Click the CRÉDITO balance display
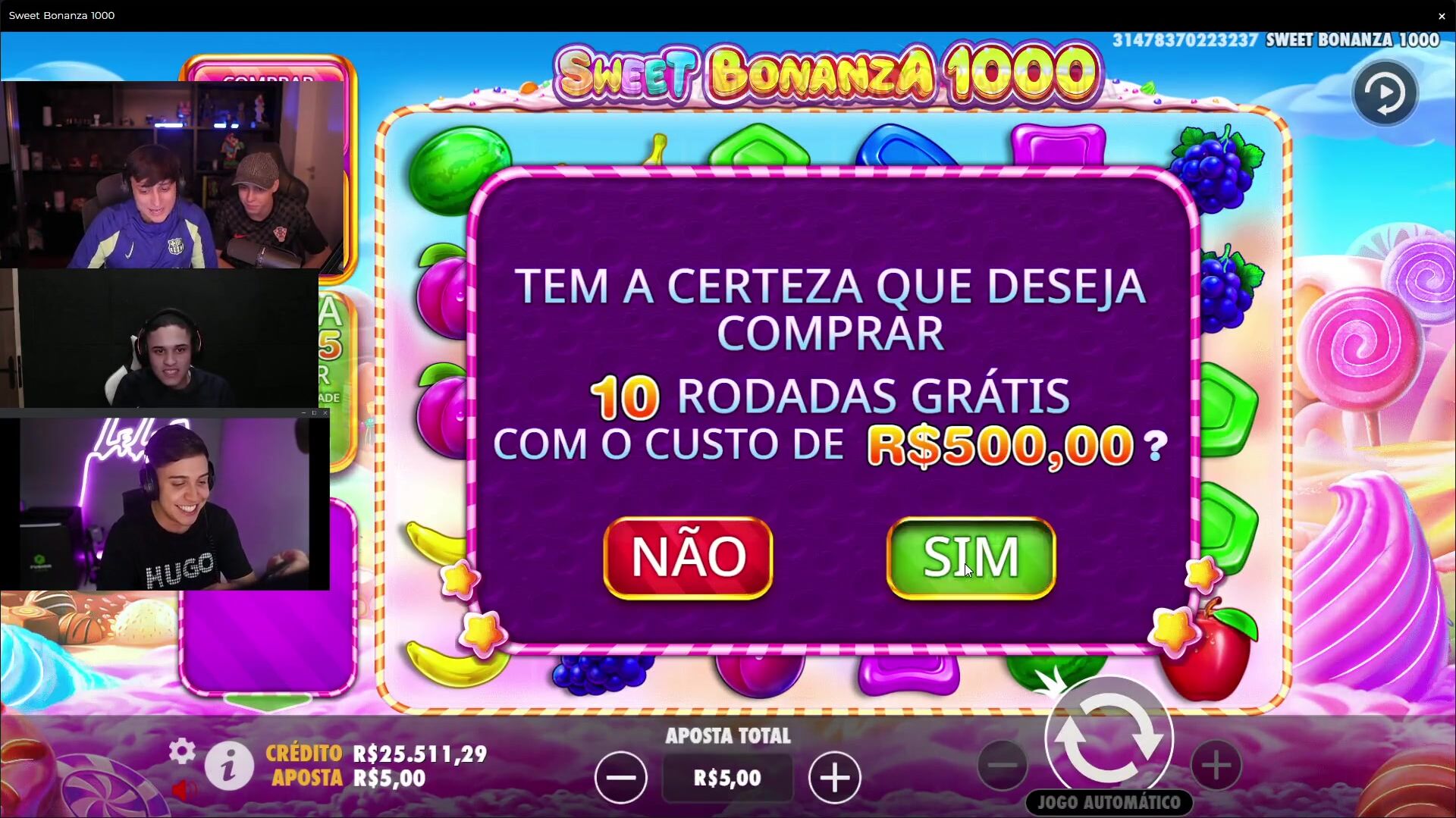 [376, 754]
